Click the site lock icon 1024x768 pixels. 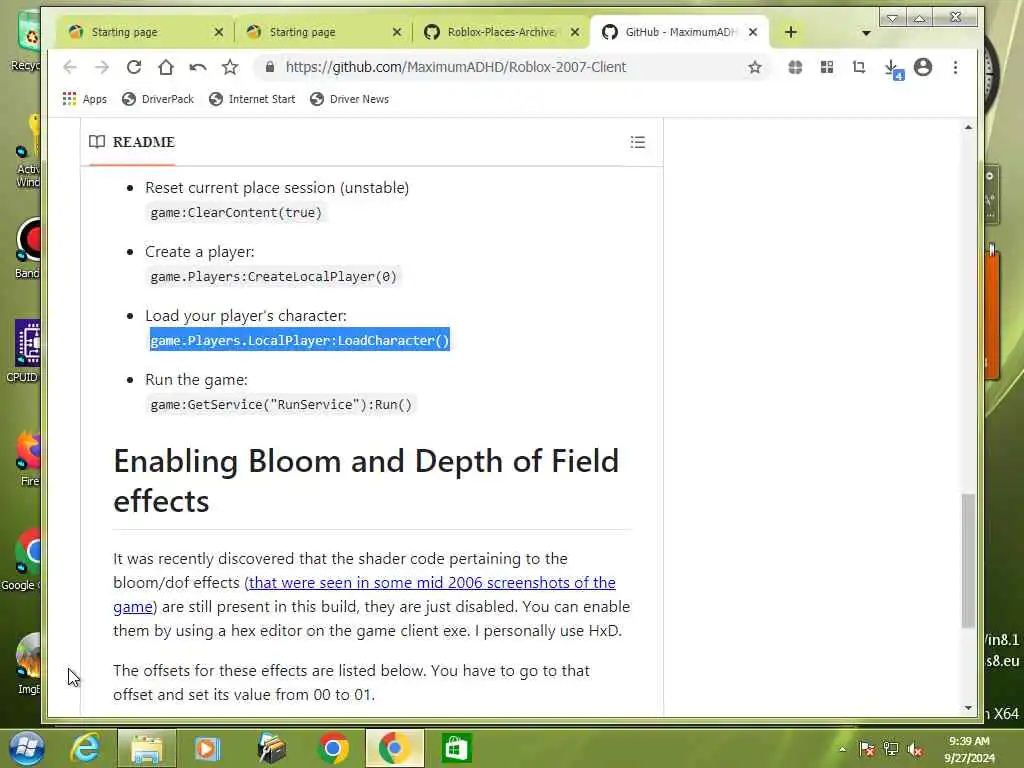click(270, 67)
